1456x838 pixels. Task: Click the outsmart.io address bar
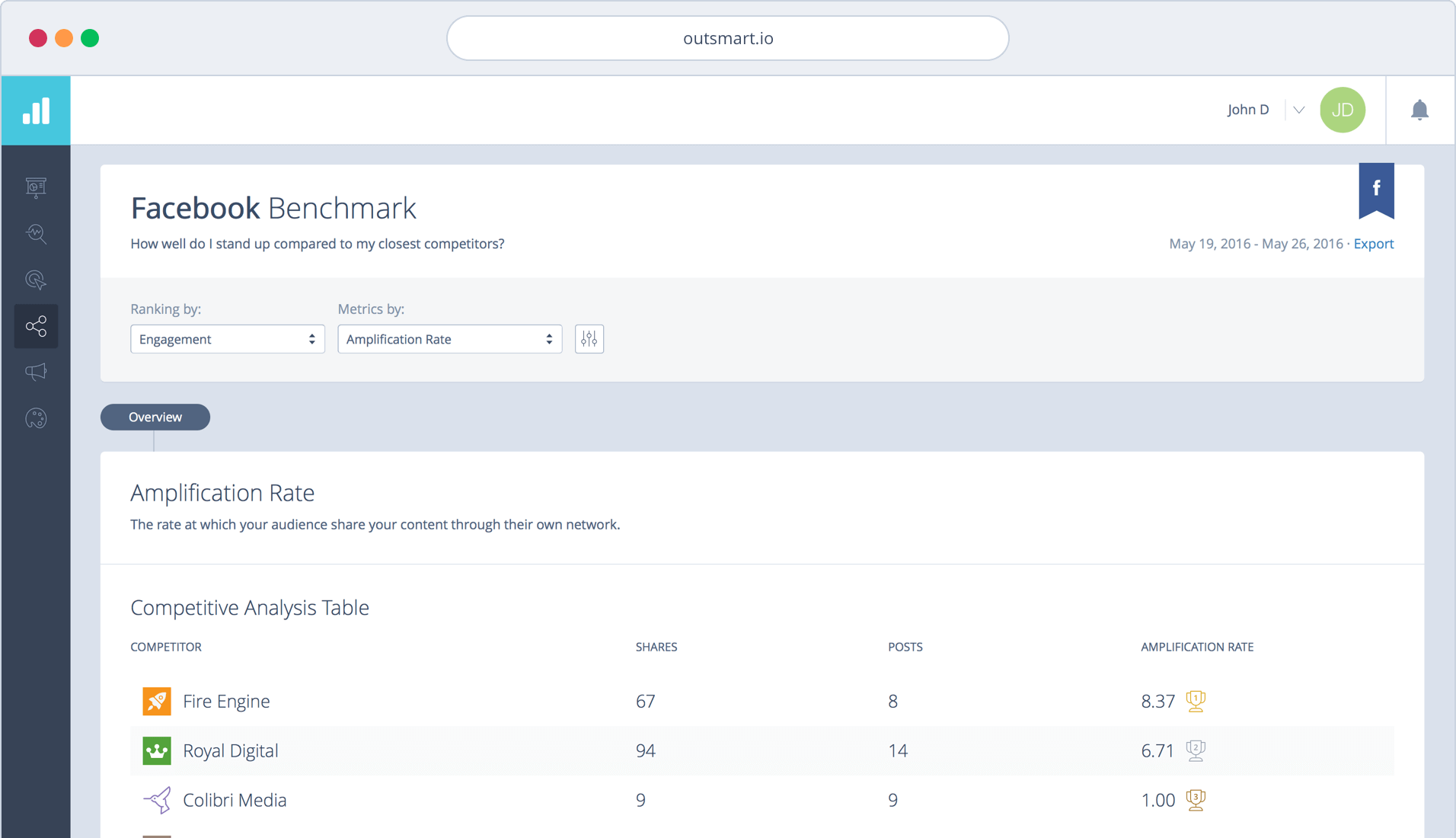728,38
